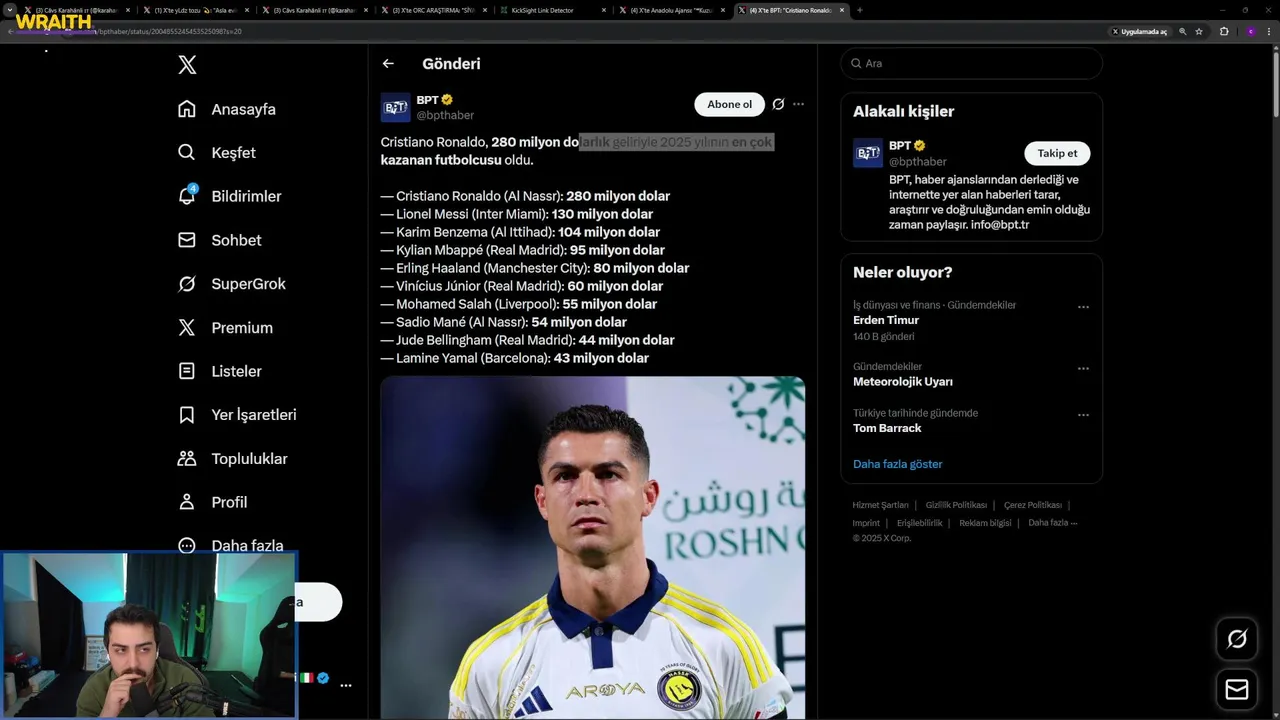Switch to KickSight Link Detector tab
1280x720 pixels.
coord(553,10)
